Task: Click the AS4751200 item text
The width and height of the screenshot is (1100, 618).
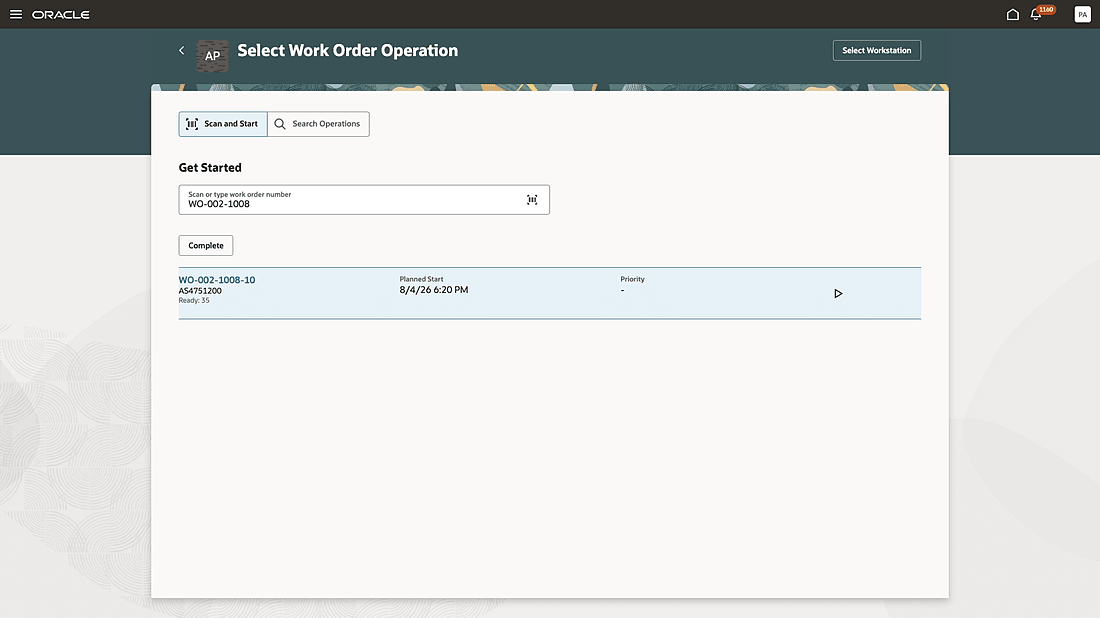Action: click(200, 290)
